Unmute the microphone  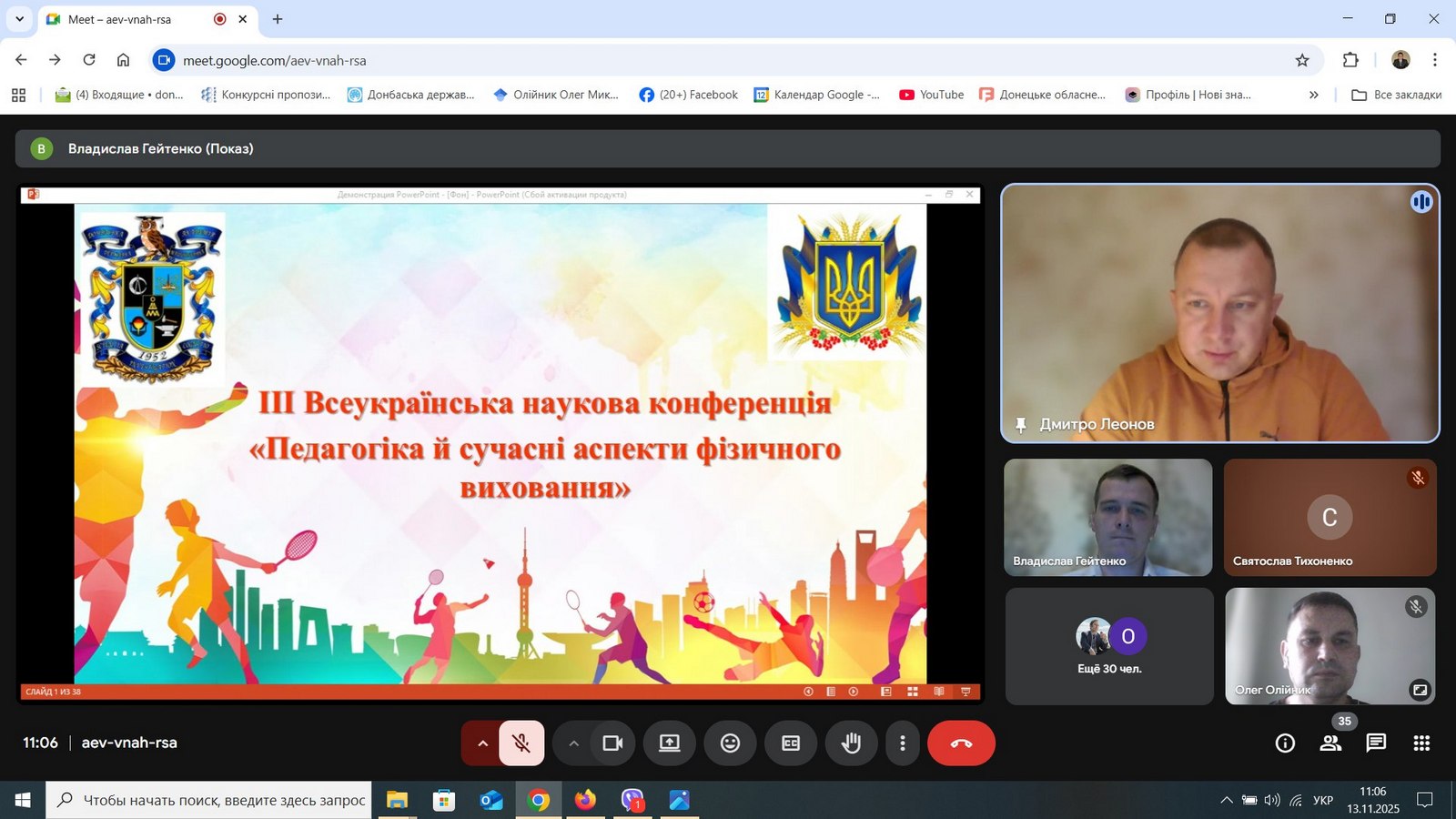coord(521,743)
